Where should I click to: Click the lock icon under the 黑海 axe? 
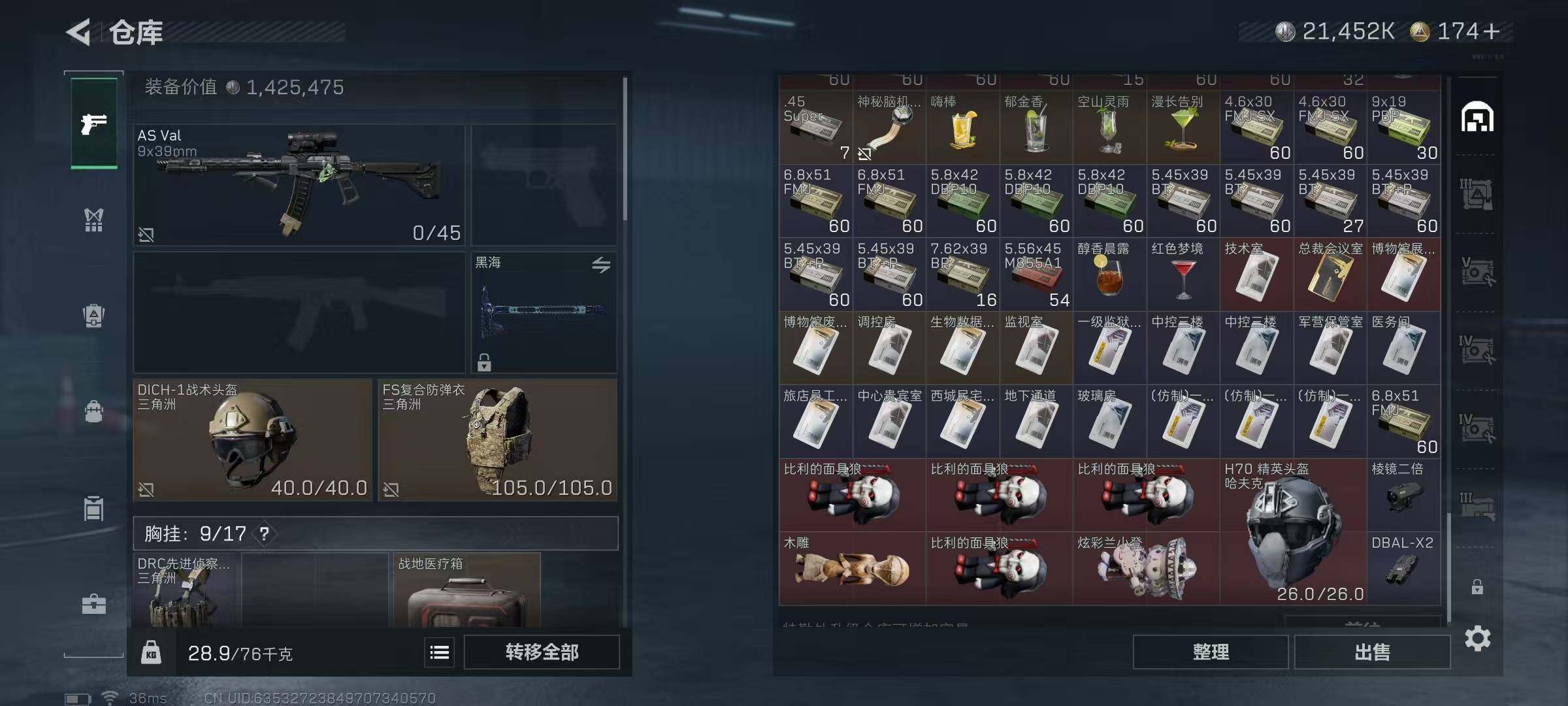484,362
